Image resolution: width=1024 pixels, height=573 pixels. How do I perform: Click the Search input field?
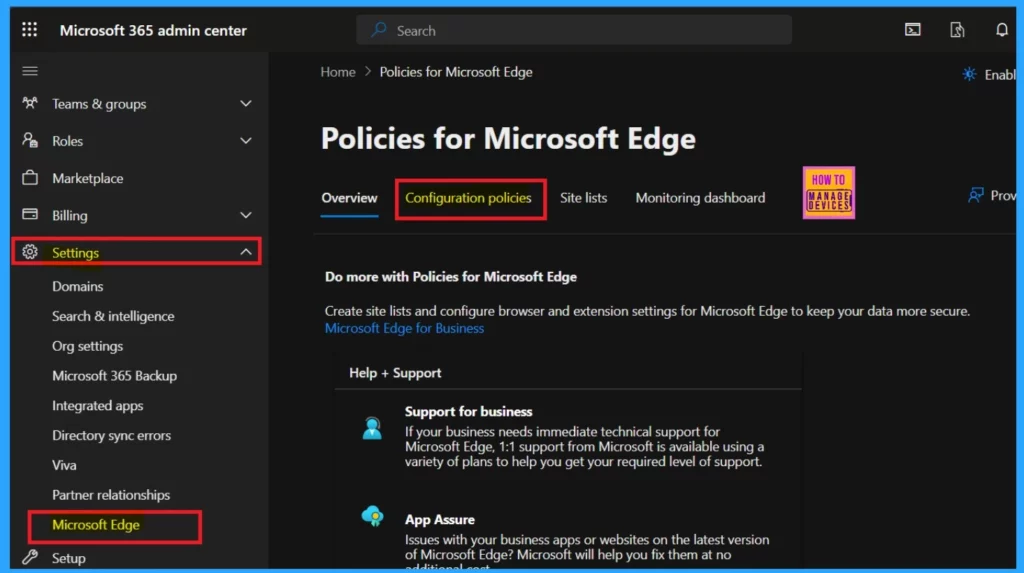tap(574, 30)
